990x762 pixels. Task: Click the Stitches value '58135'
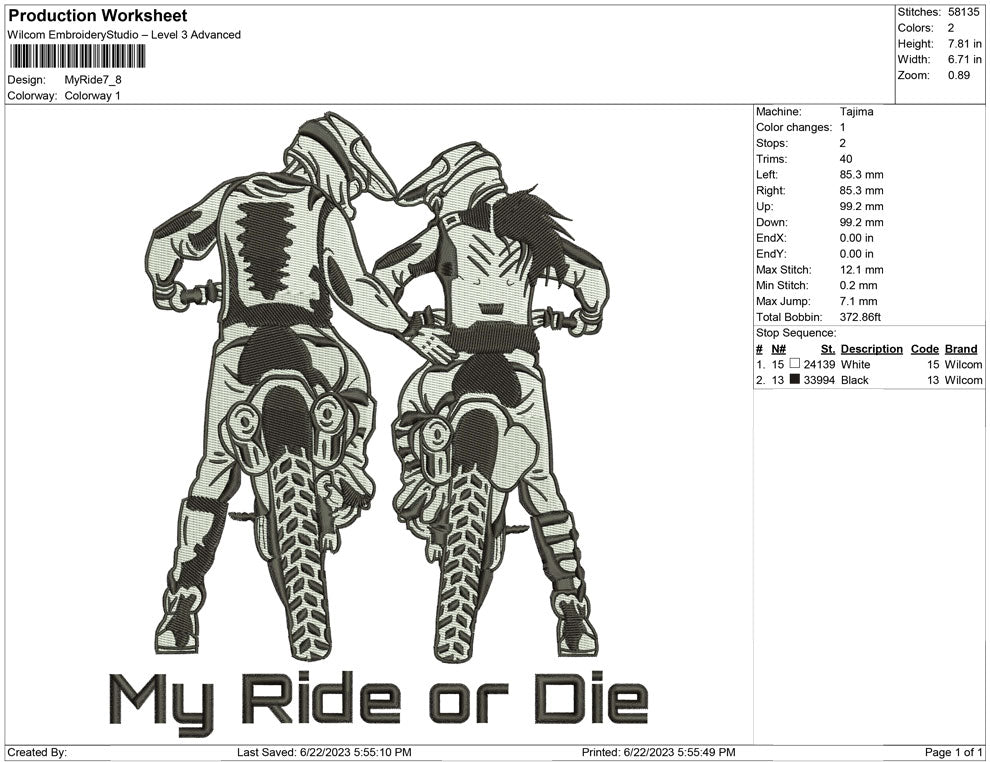coord(963,12)
